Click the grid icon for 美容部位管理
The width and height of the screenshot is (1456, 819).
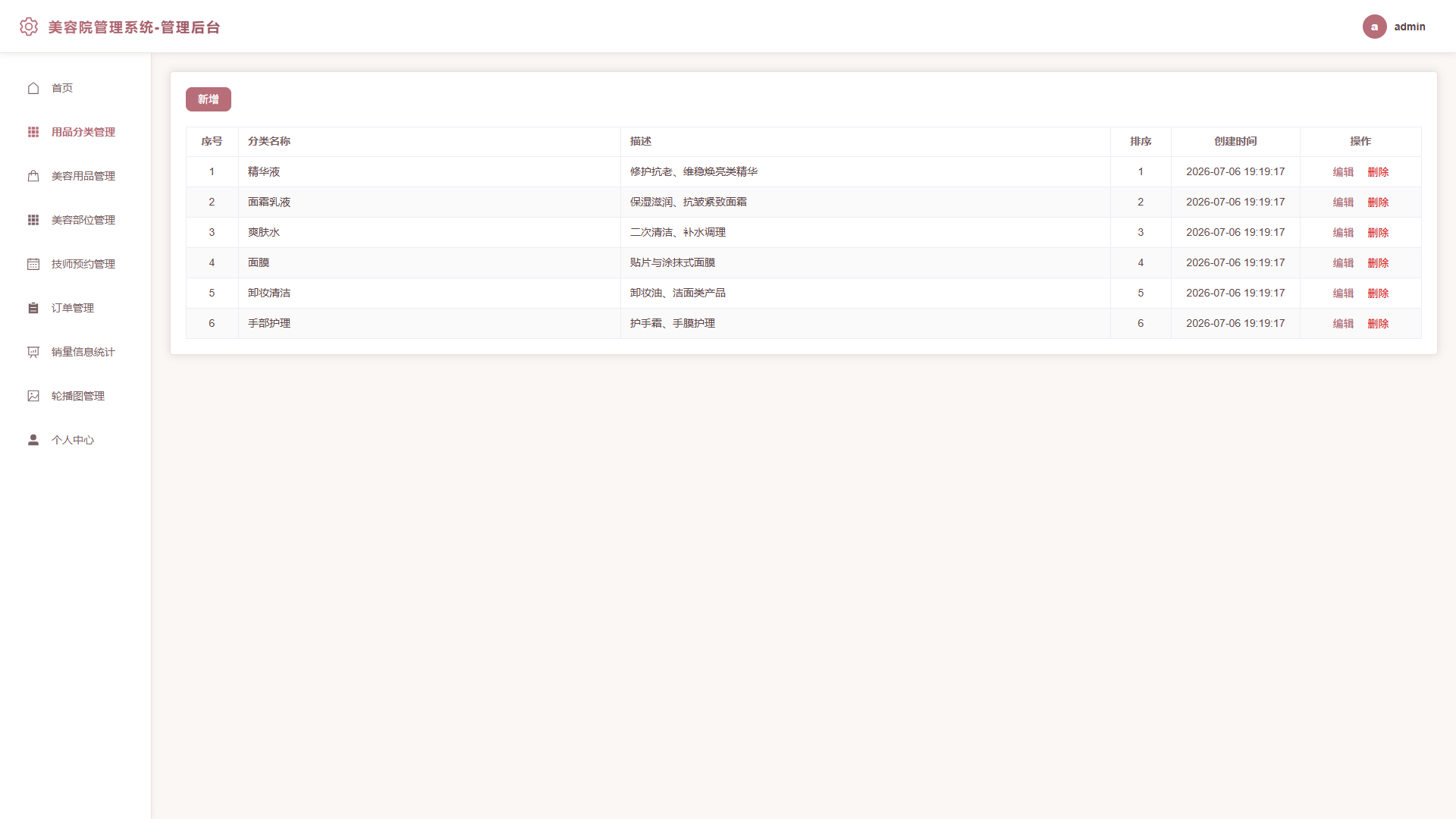point(33,220)
